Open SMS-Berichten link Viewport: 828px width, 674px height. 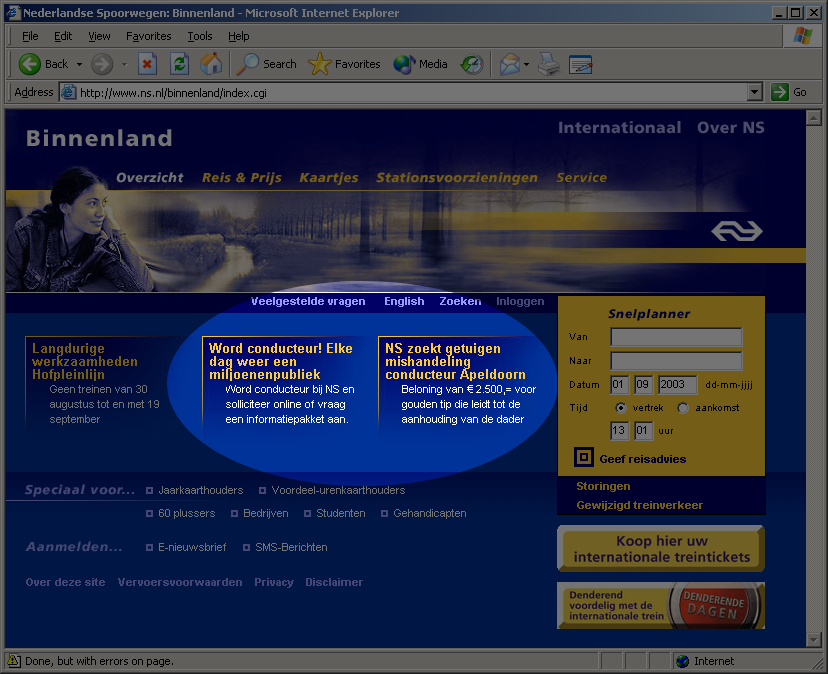point(291,547)
